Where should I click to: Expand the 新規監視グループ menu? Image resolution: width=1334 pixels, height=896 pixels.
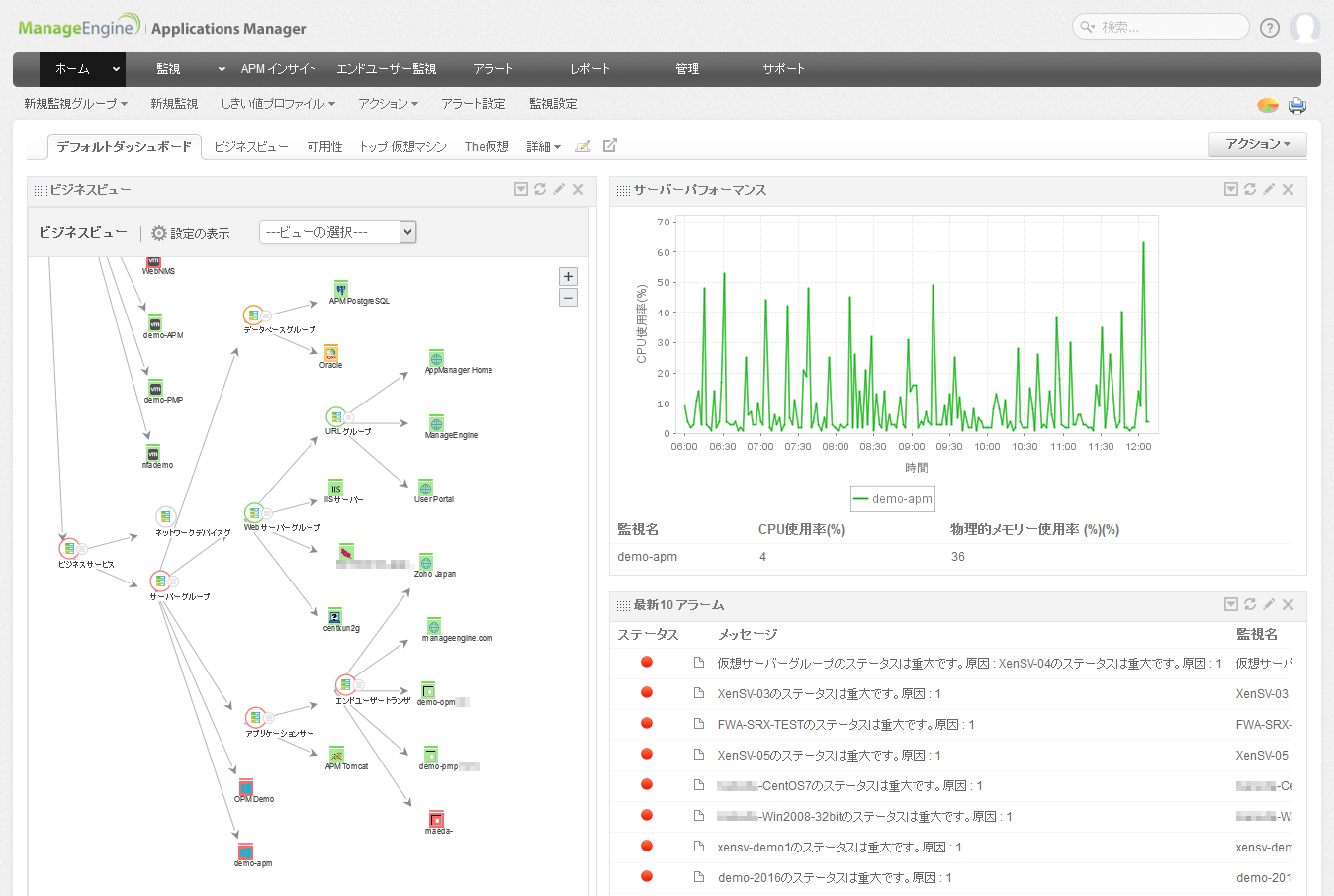[76, 104]
